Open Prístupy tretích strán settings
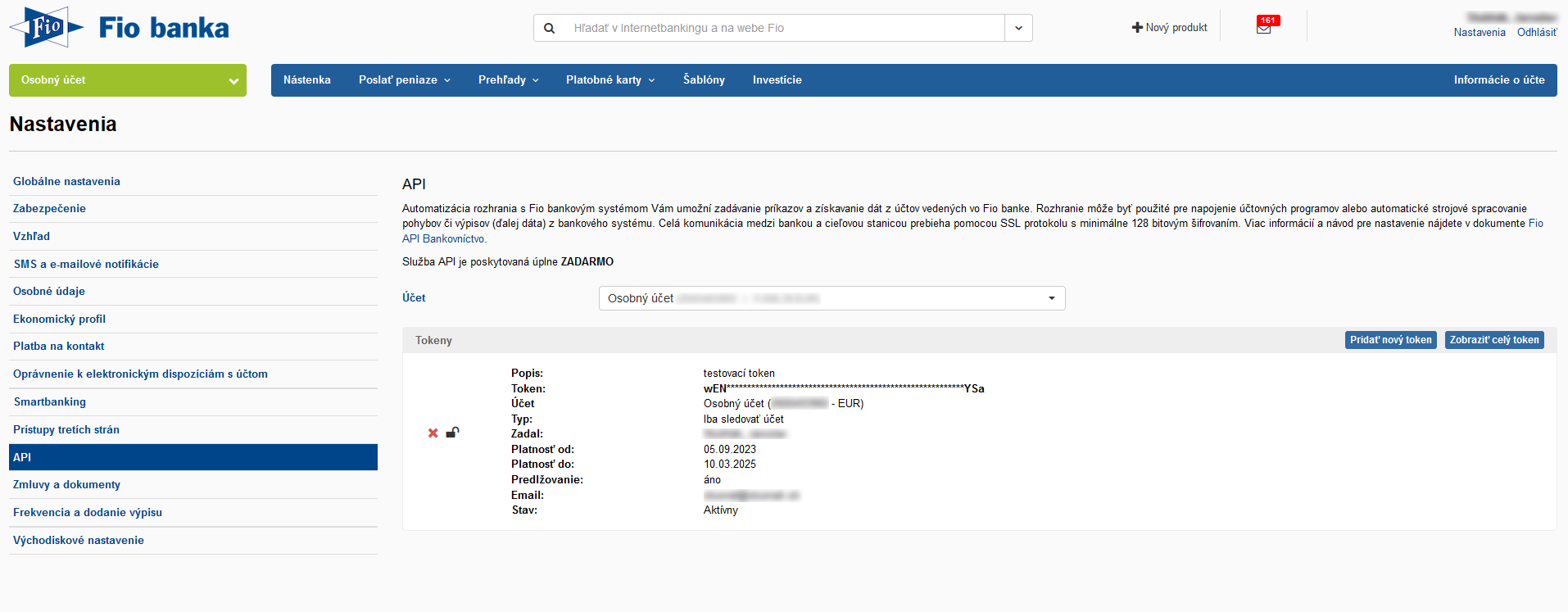The width and height of the screenshot is (1568, 612). click(193, 430)
